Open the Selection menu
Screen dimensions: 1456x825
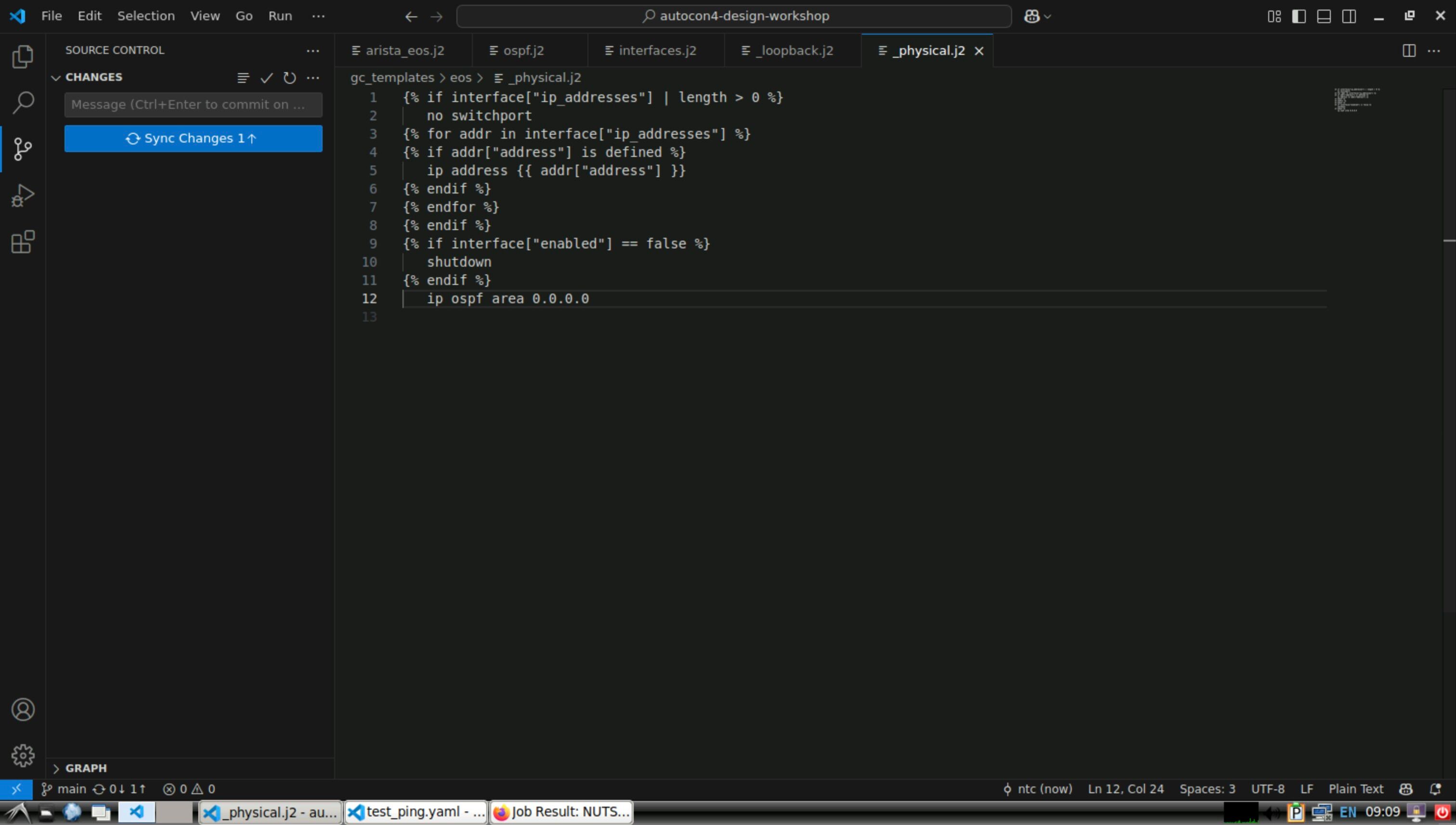tap(146, 16)
